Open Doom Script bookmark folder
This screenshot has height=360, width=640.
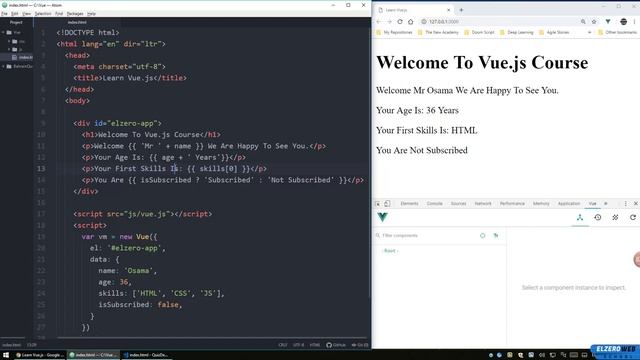click(479, 32)
